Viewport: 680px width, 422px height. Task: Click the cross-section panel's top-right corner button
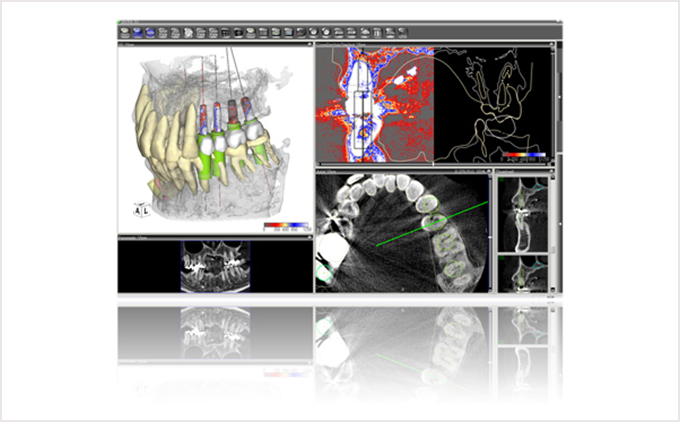pos(550,45)
